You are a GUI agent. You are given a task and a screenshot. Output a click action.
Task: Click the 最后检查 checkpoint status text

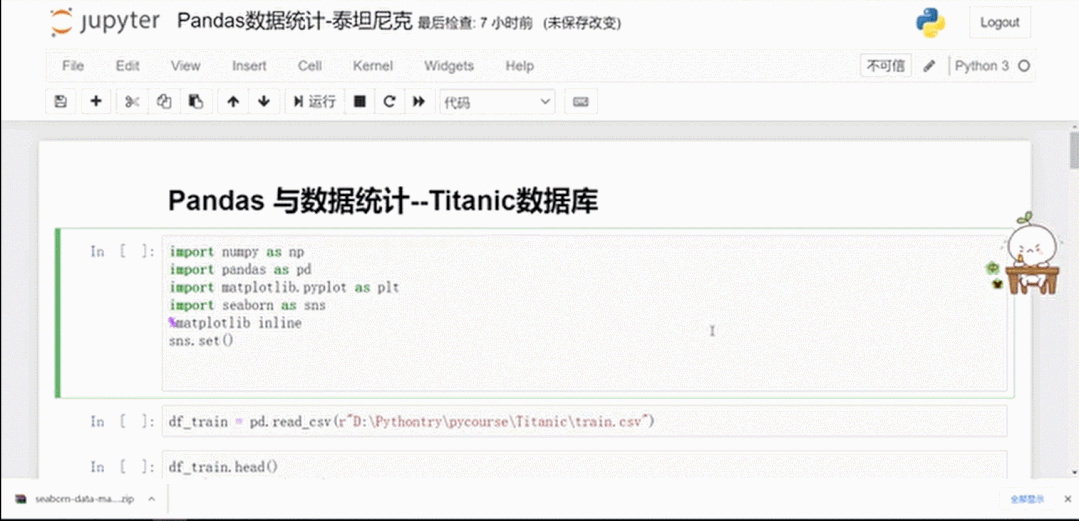tap(475, 23)
